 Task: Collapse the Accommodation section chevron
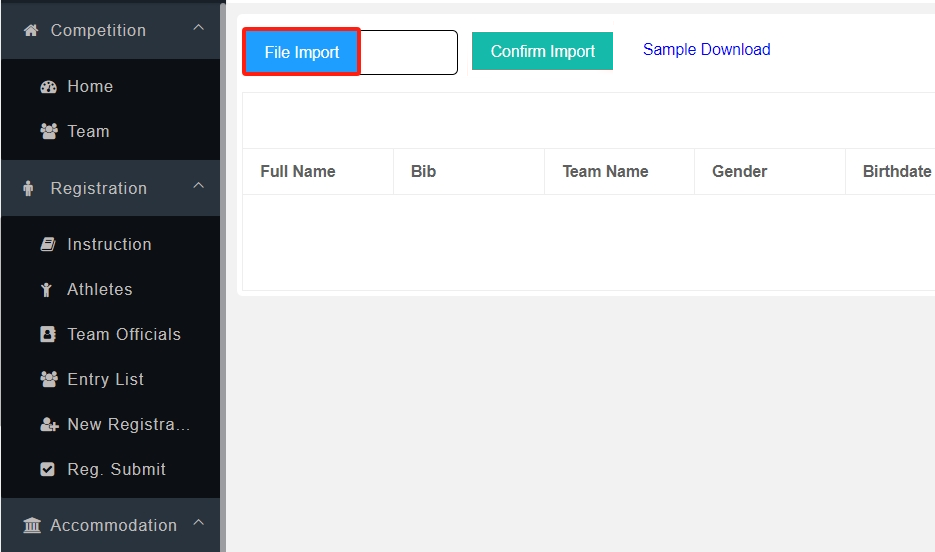pyautogui.click(x=198, y=523)
